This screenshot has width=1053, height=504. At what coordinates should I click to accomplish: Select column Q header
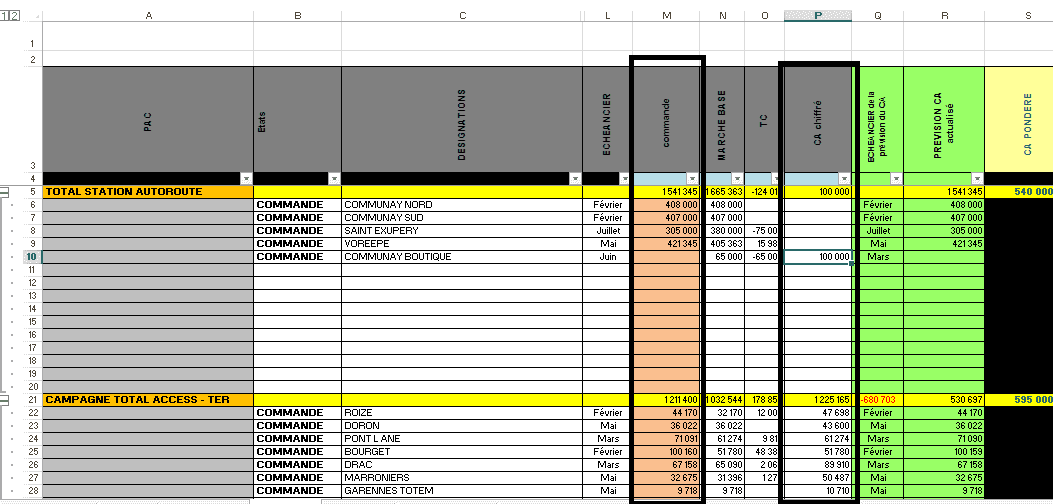point(878,16)
